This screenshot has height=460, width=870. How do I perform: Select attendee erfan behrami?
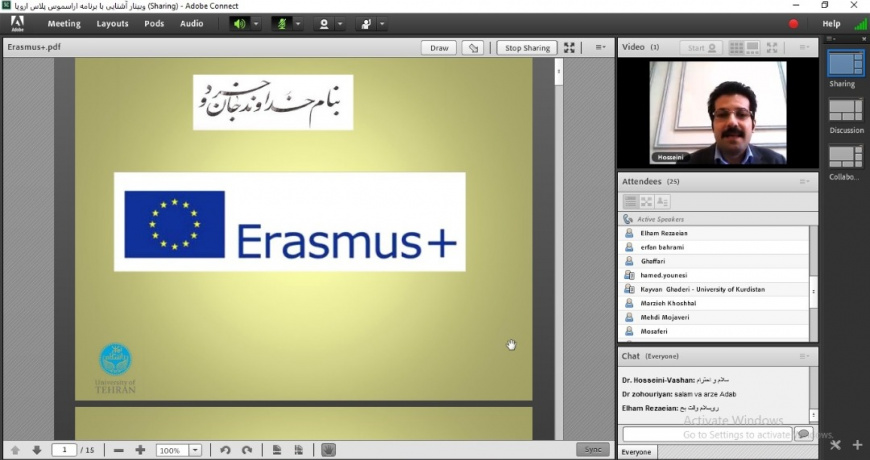(x=714, y=247)
